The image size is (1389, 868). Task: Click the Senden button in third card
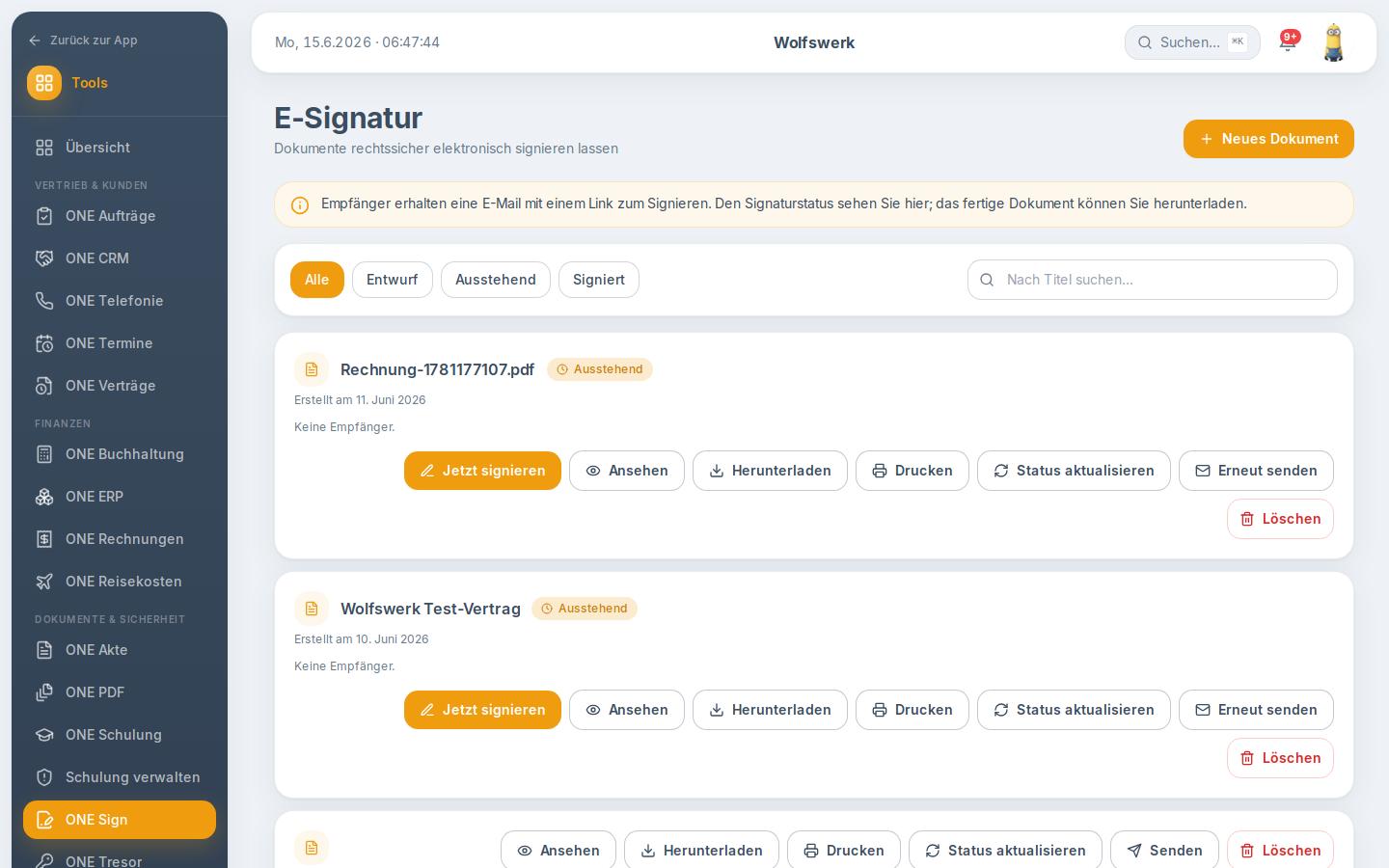pyautogui.click(x=1164, y=850)
